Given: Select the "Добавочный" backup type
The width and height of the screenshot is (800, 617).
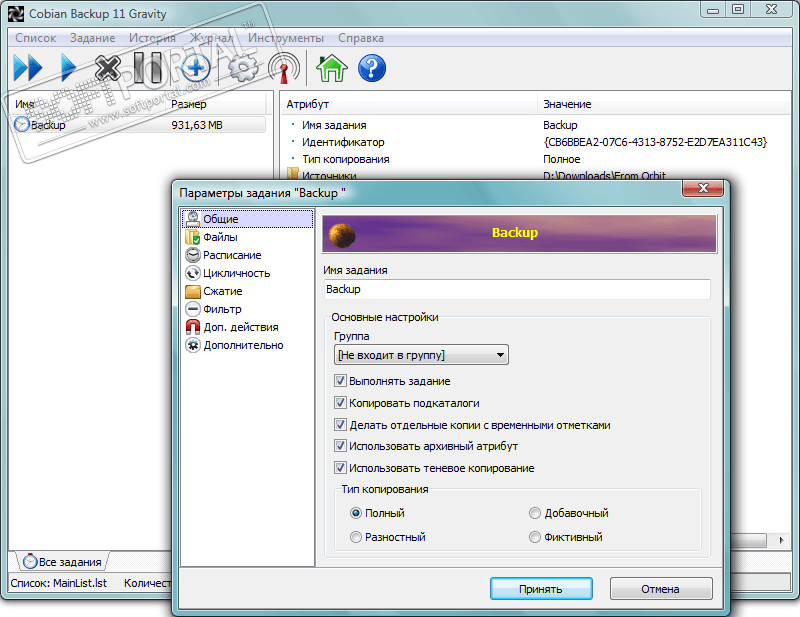Looking at the screenshot, I should pos(535,513).
